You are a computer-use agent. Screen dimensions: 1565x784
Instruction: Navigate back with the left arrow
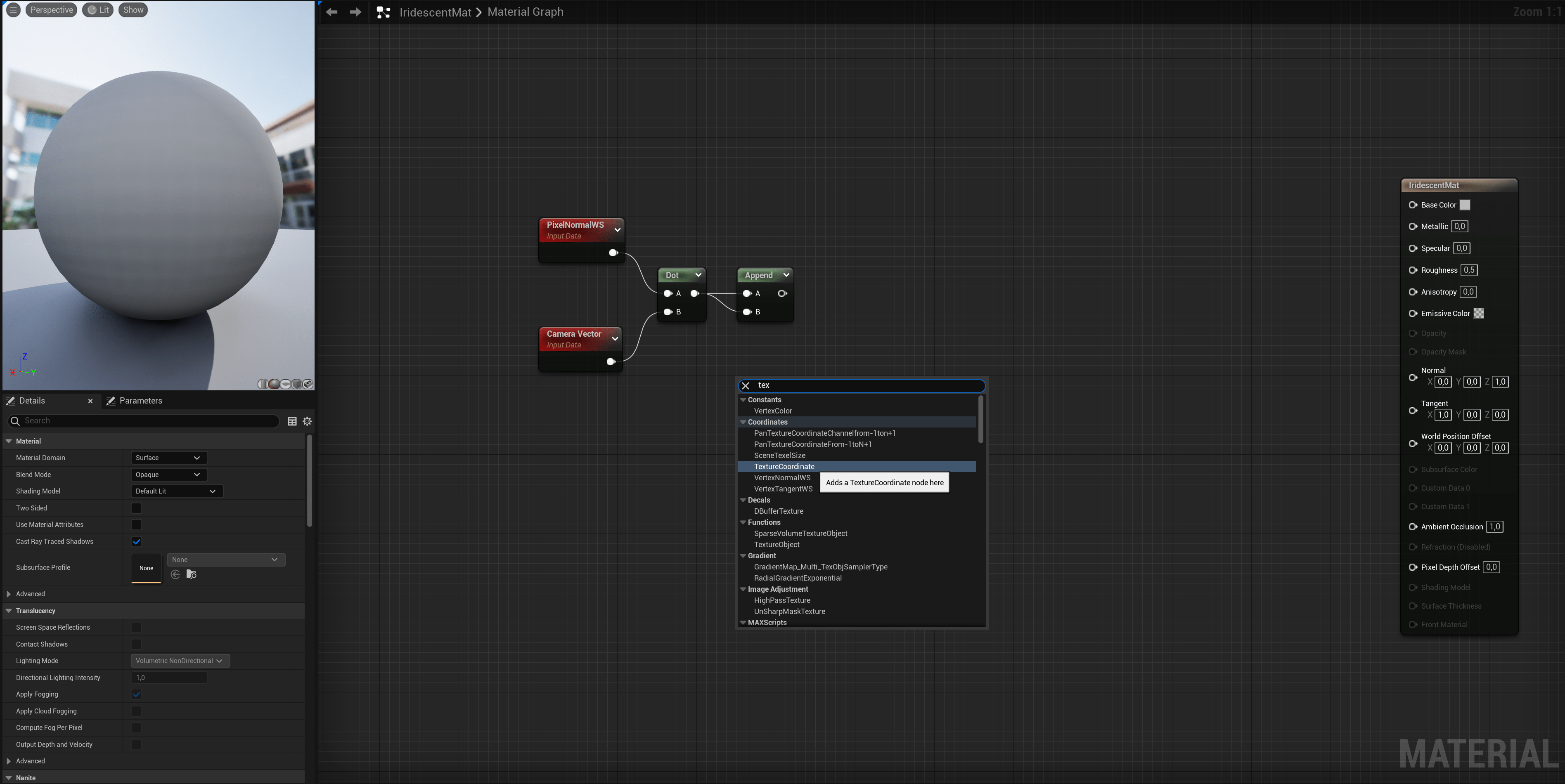(332, 12)
